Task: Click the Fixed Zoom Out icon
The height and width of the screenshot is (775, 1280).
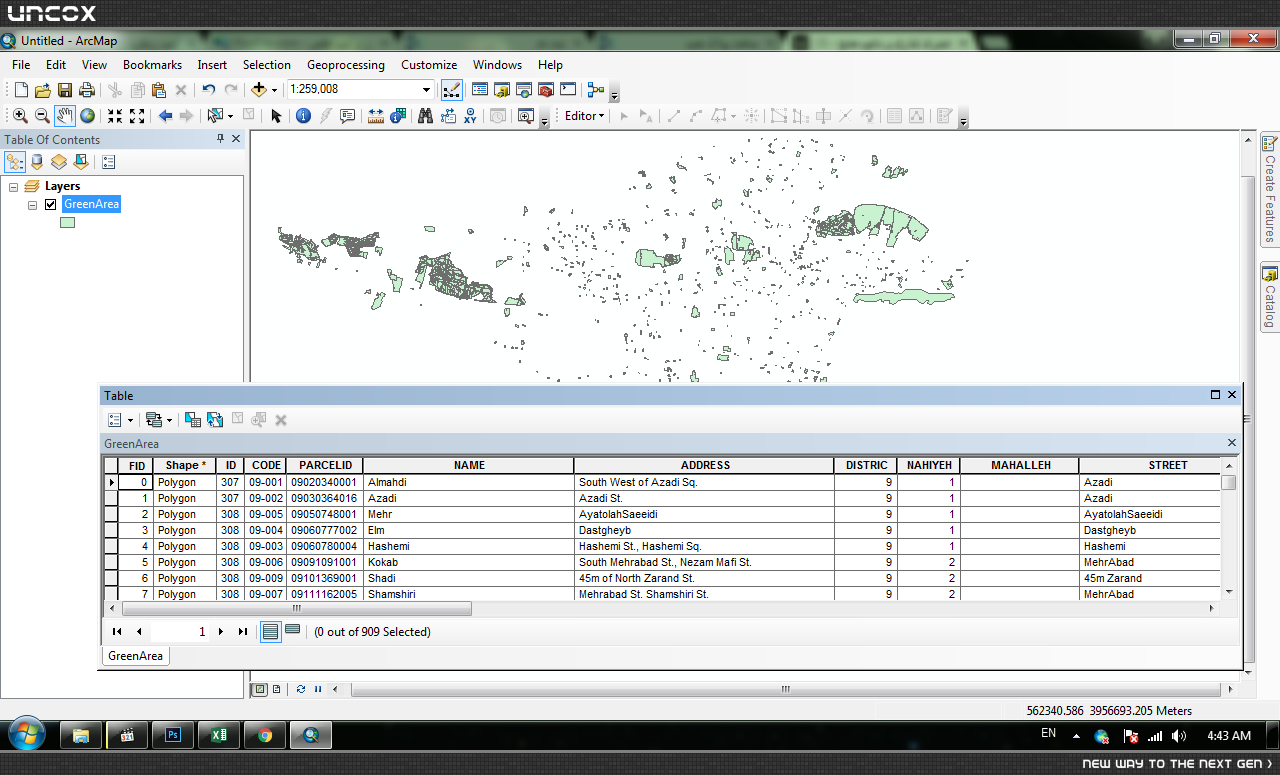Action: pos(137,116)
